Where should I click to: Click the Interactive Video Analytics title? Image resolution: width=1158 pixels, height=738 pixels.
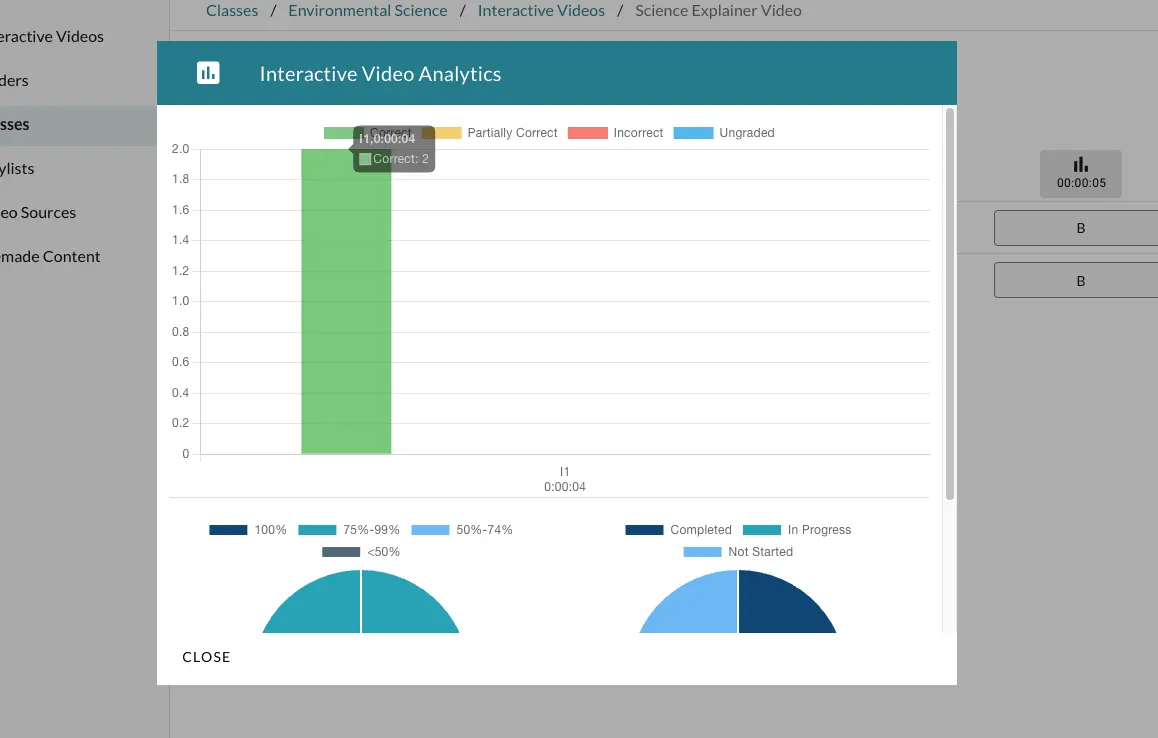coord(380,74)
